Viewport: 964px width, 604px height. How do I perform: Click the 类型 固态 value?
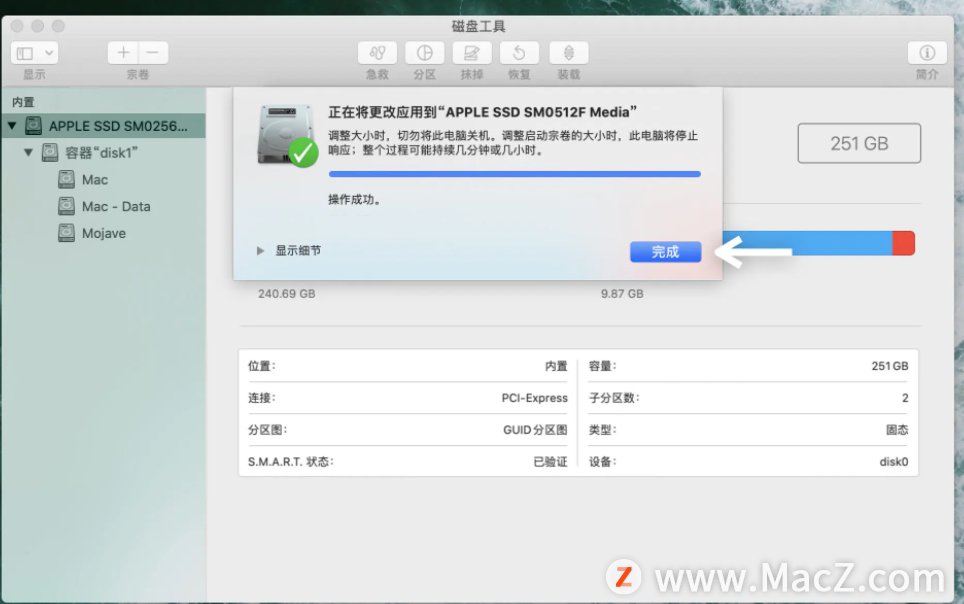(897, 430)
